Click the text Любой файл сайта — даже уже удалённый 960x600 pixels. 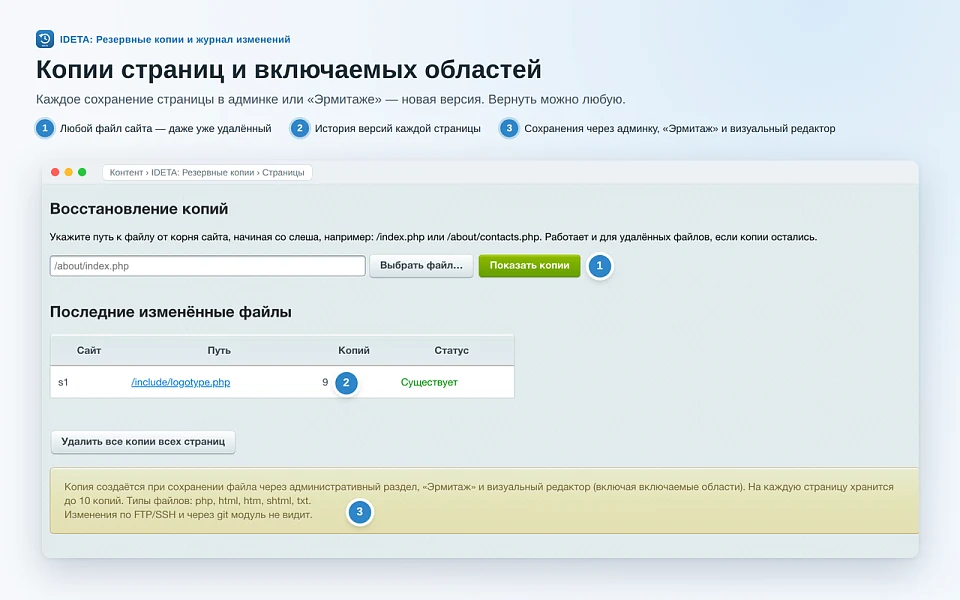pyautogui.click(x=165, y=129)
